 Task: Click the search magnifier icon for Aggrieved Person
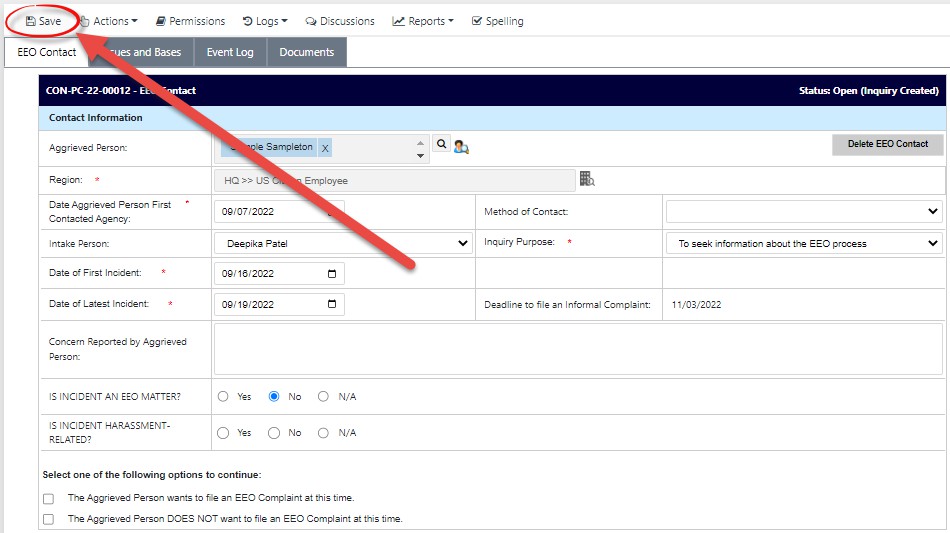coord(442,144)
